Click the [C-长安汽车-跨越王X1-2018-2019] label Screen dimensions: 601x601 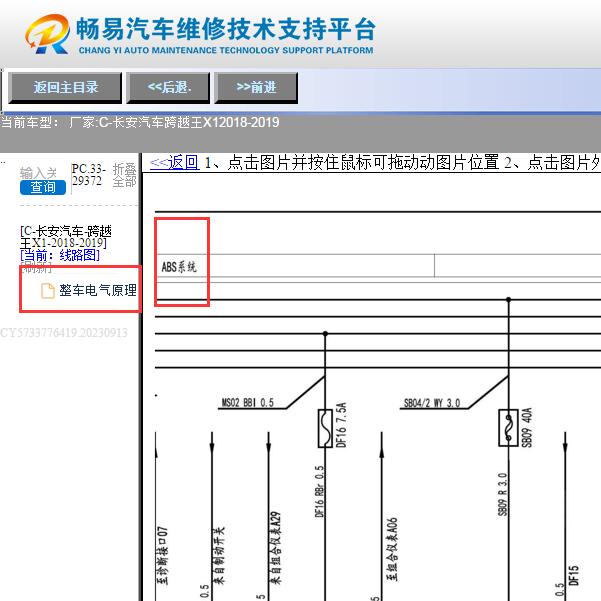66,237
